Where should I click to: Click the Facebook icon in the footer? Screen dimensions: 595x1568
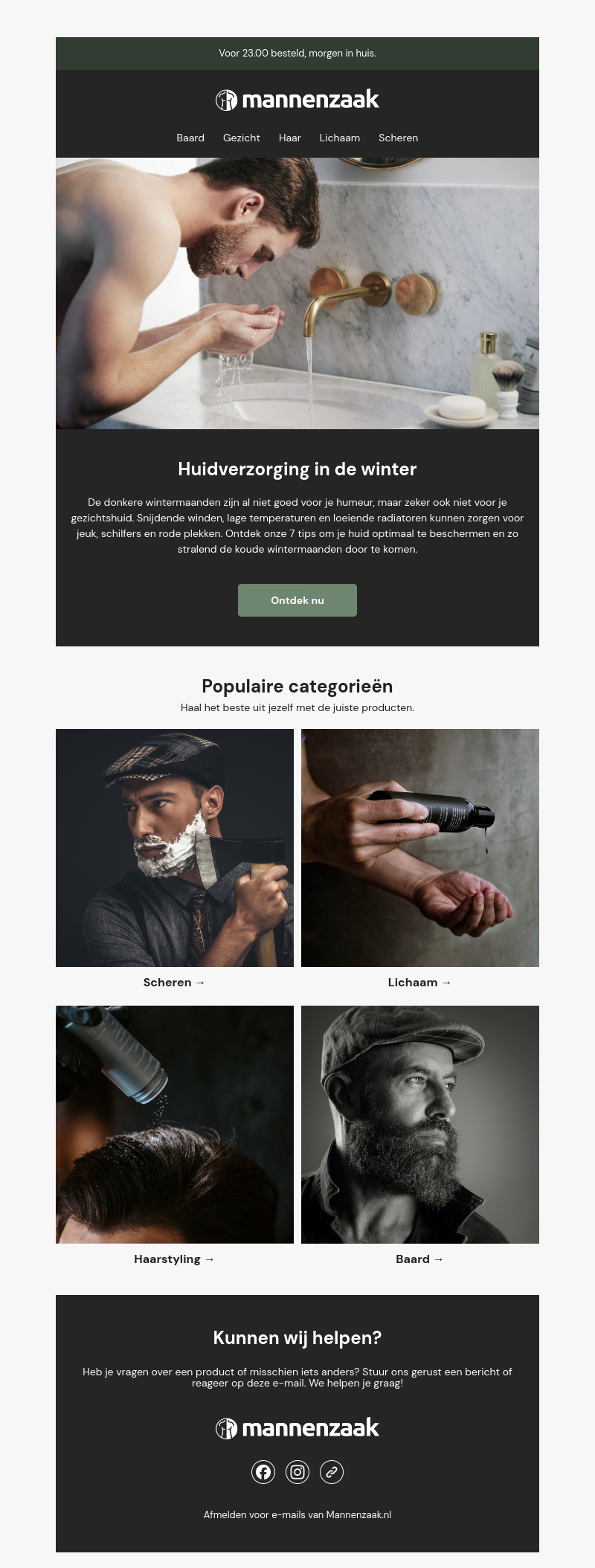click(263, 1471)
